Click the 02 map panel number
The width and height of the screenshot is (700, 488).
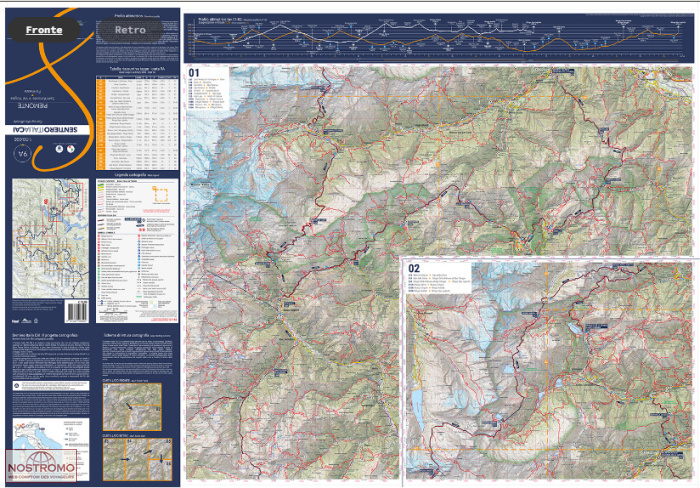pyautogui.click(x=414, y=268)
